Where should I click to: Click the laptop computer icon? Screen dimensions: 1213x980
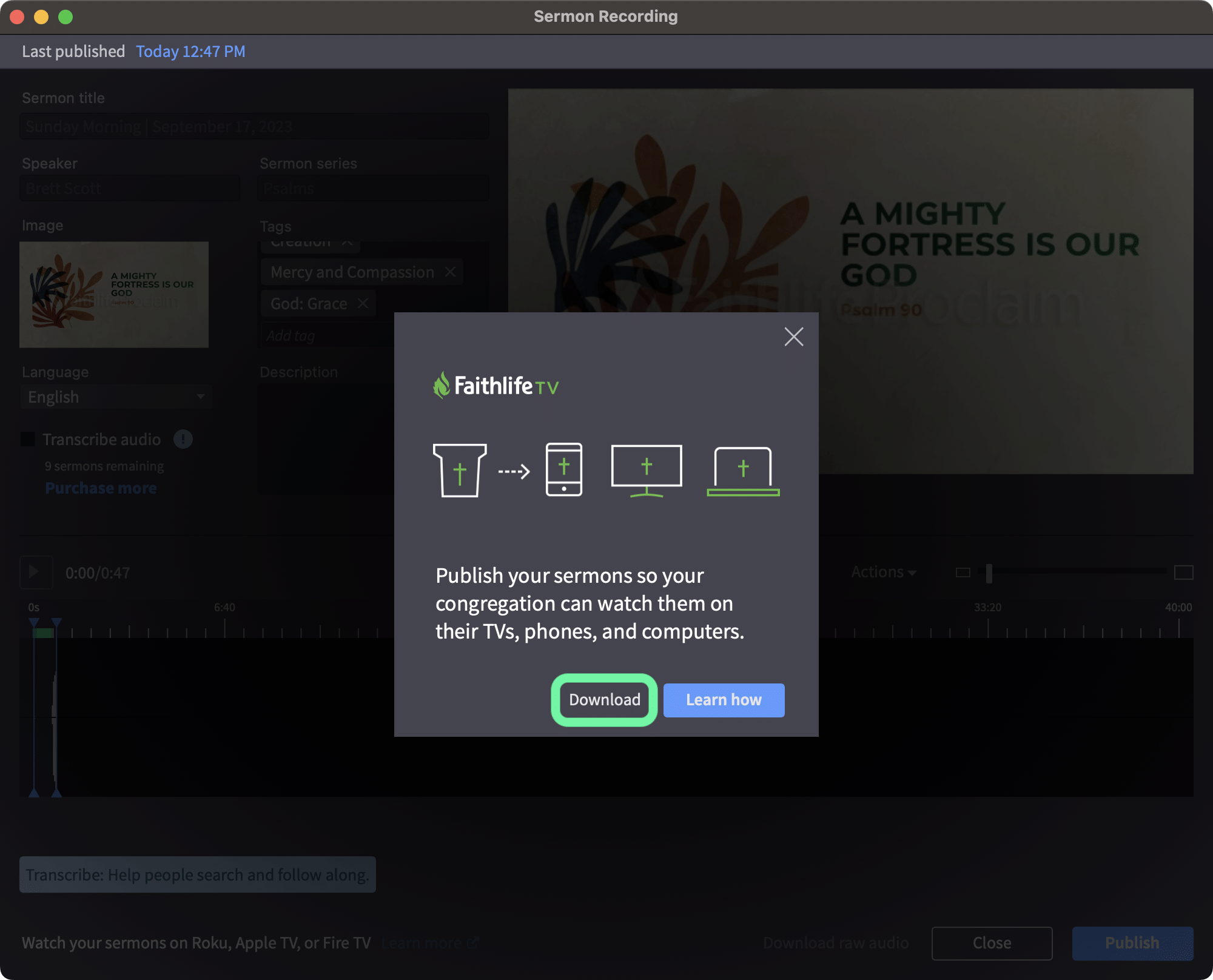click(x=743, y=472)
